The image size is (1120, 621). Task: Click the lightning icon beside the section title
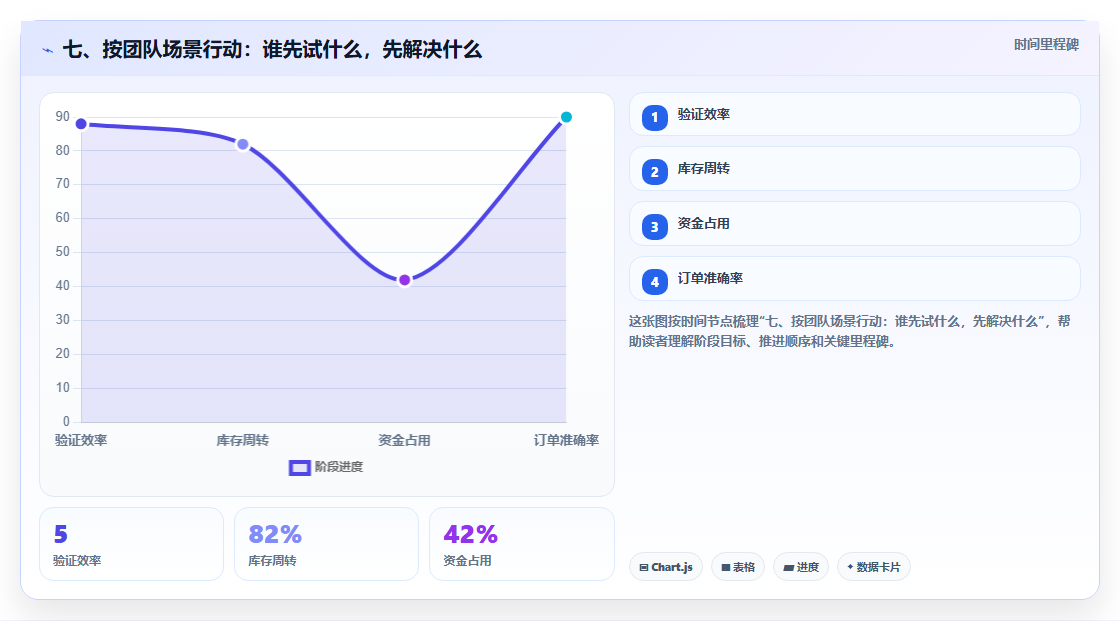48,50
